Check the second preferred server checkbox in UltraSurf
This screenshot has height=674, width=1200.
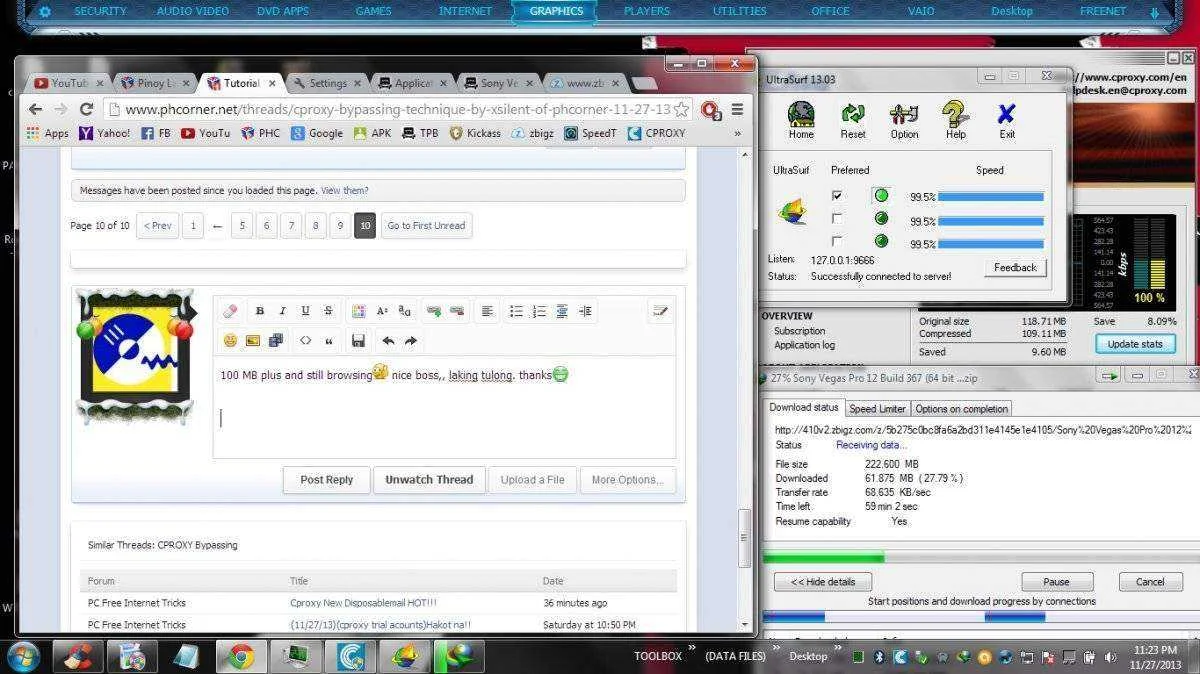tap(837, 218)
